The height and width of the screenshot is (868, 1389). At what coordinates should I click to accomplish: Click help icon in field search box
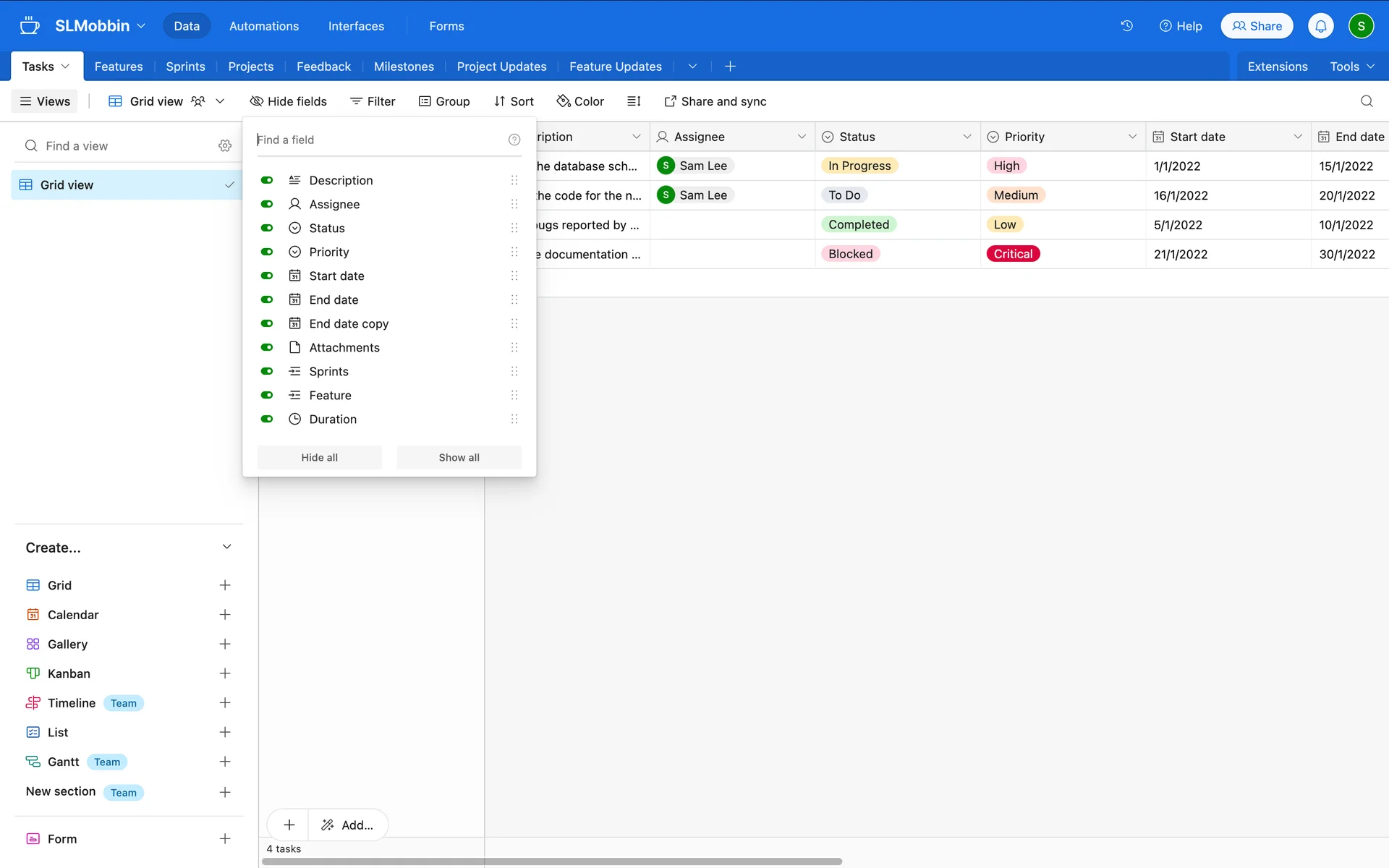click(x=514, y=140)
